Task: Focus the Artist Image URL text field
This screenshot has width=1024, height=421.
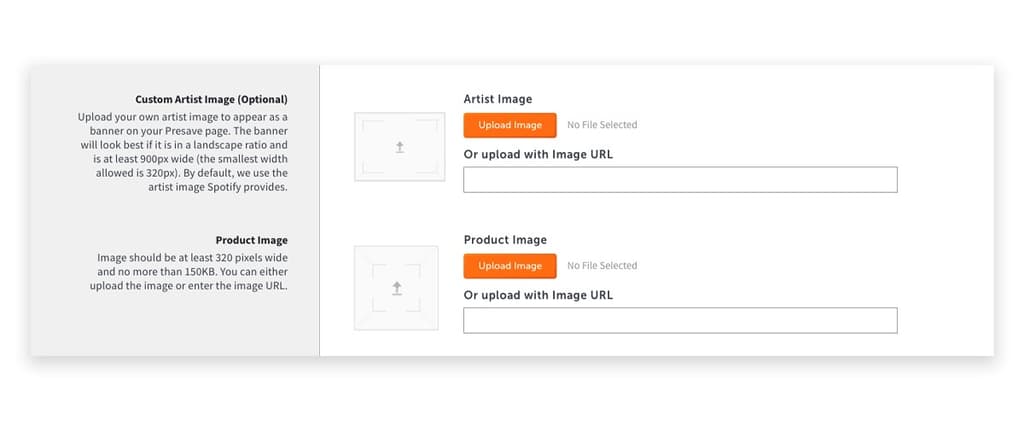Action: pos(680,180)
